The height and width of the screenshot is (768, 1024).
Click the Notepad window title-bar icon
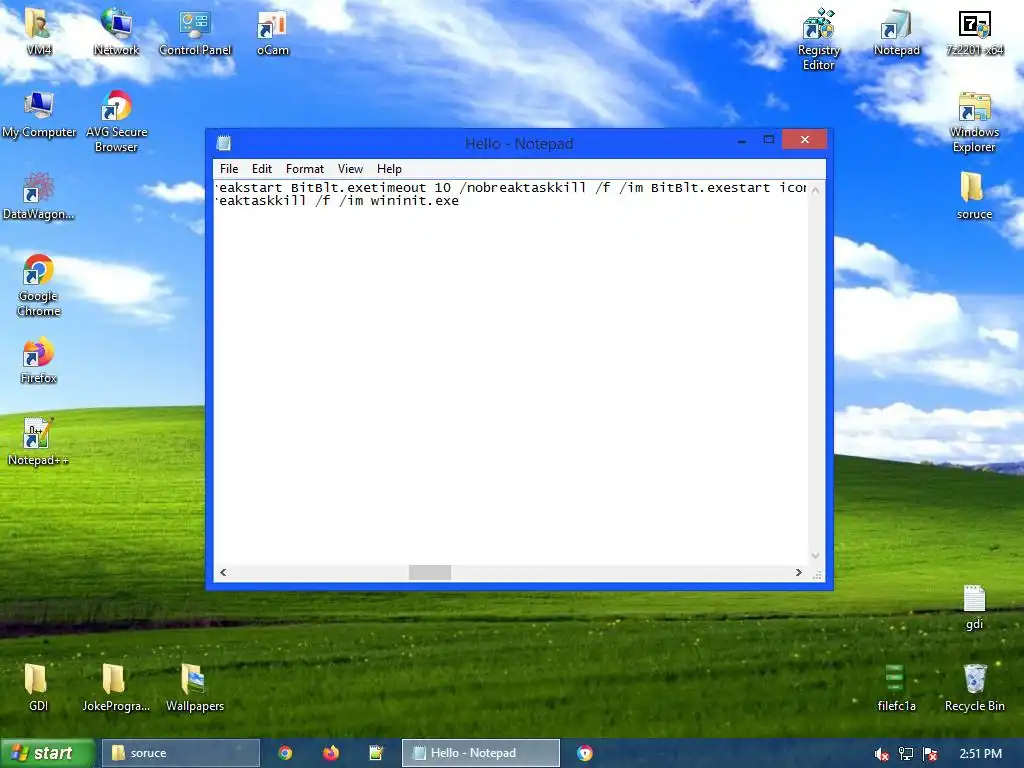click(224, 143)
